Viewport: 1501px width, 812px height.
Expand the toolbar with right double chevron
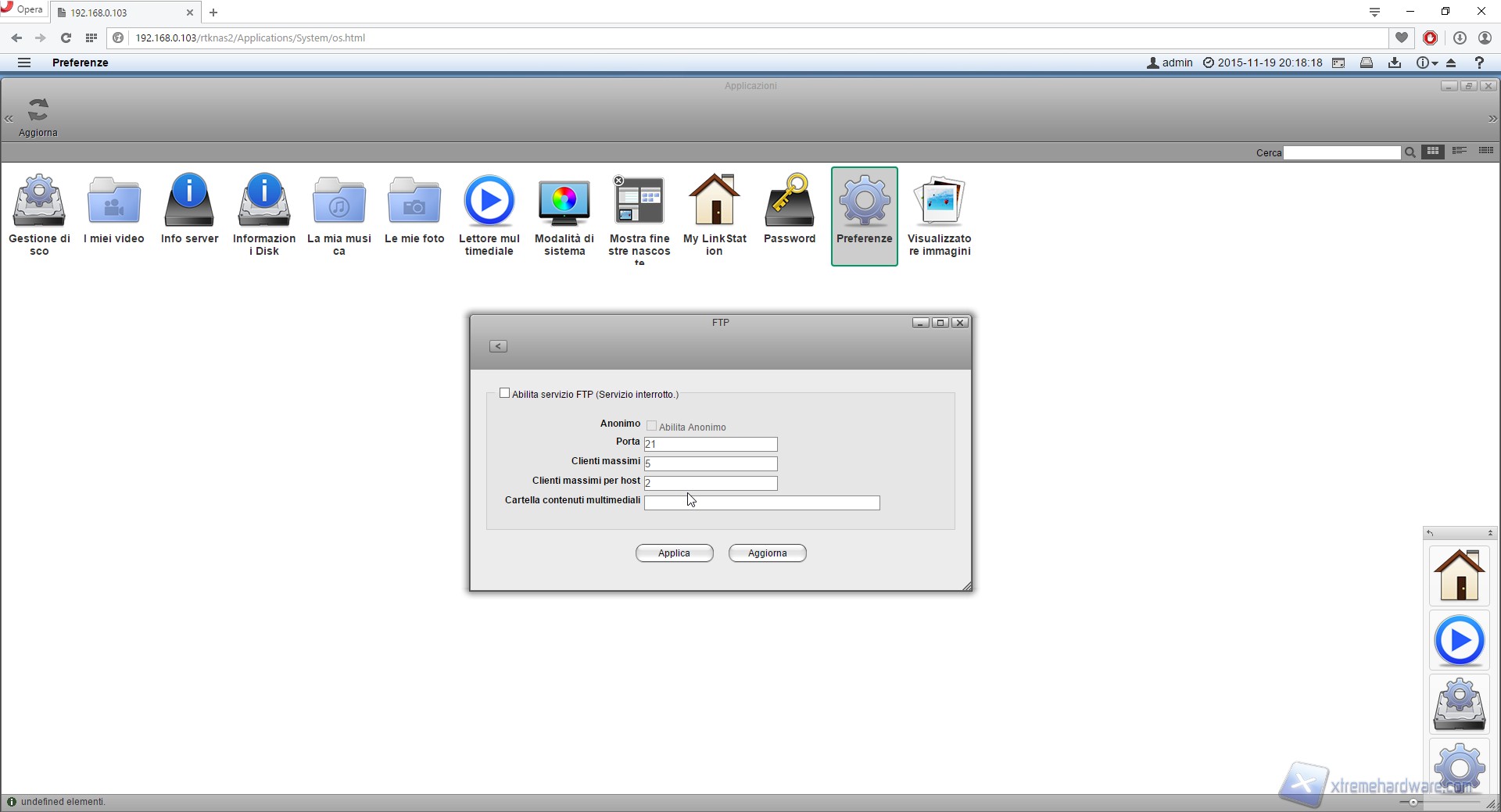pyautogui.click(x=1492, y=119)
